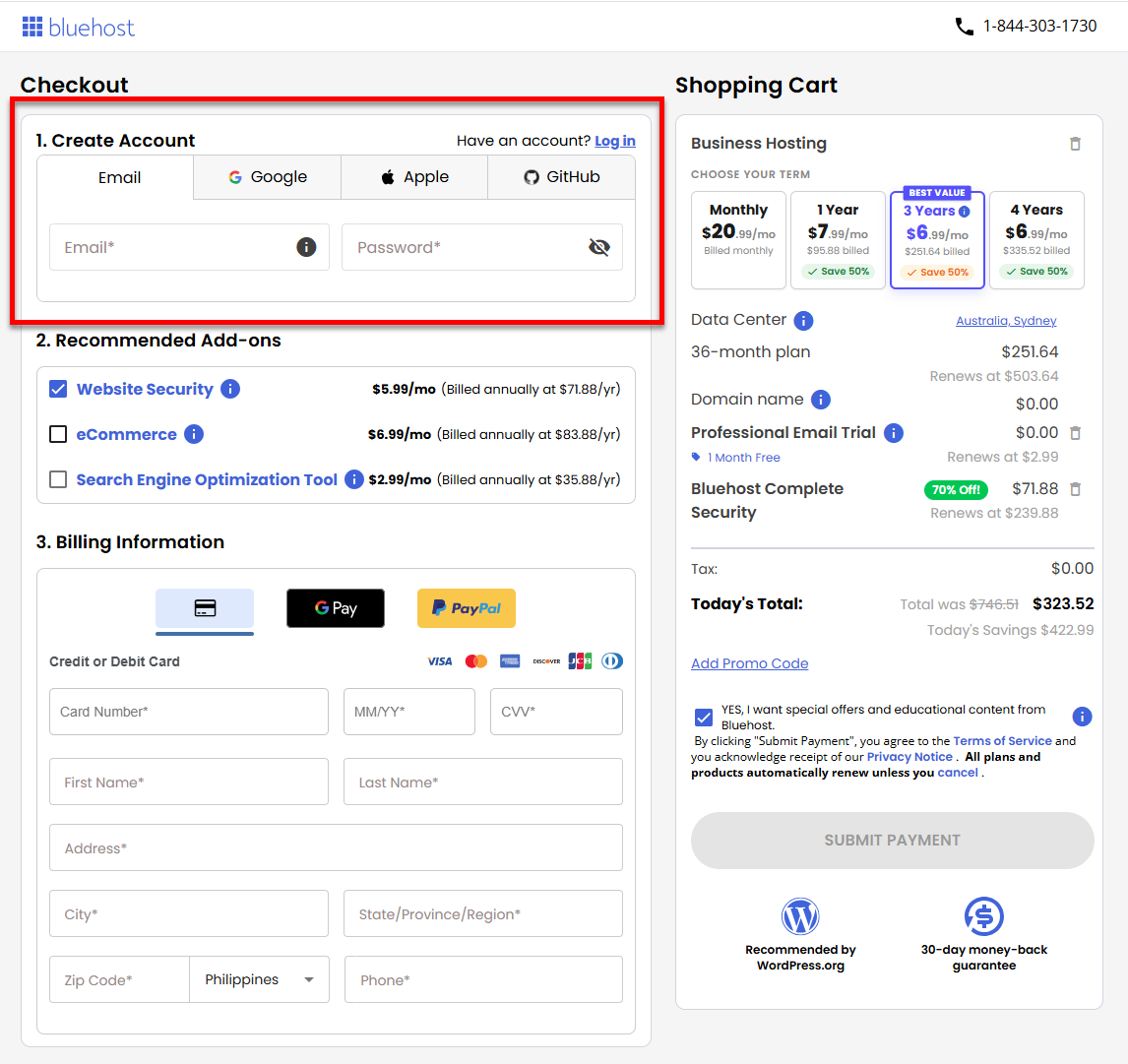This screenshot has height=1064, width=1128.
Task: Check the eCommerce add-on
Action: [58, 434]
